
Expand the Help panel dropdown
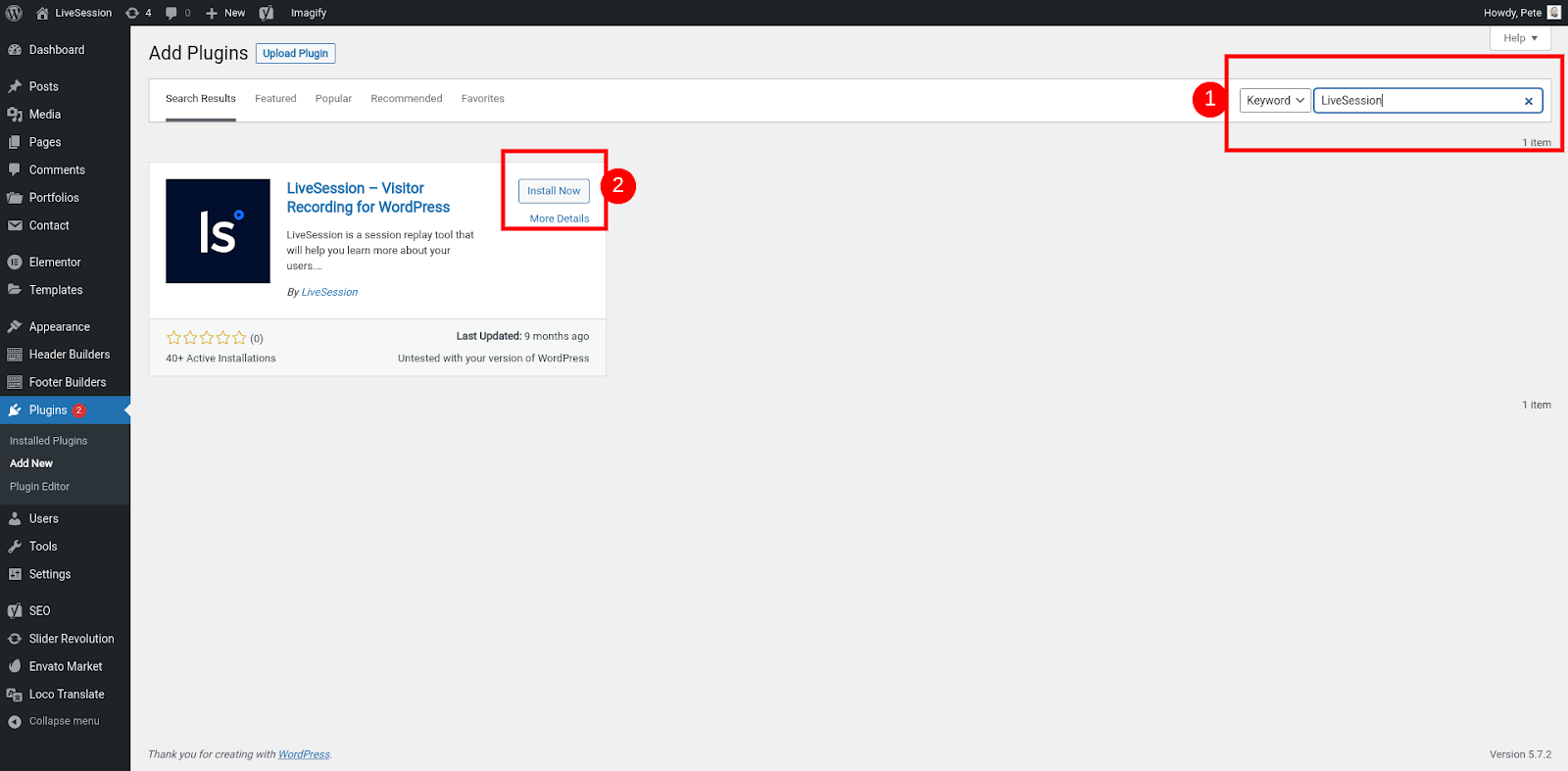(x=1520, y=38)
